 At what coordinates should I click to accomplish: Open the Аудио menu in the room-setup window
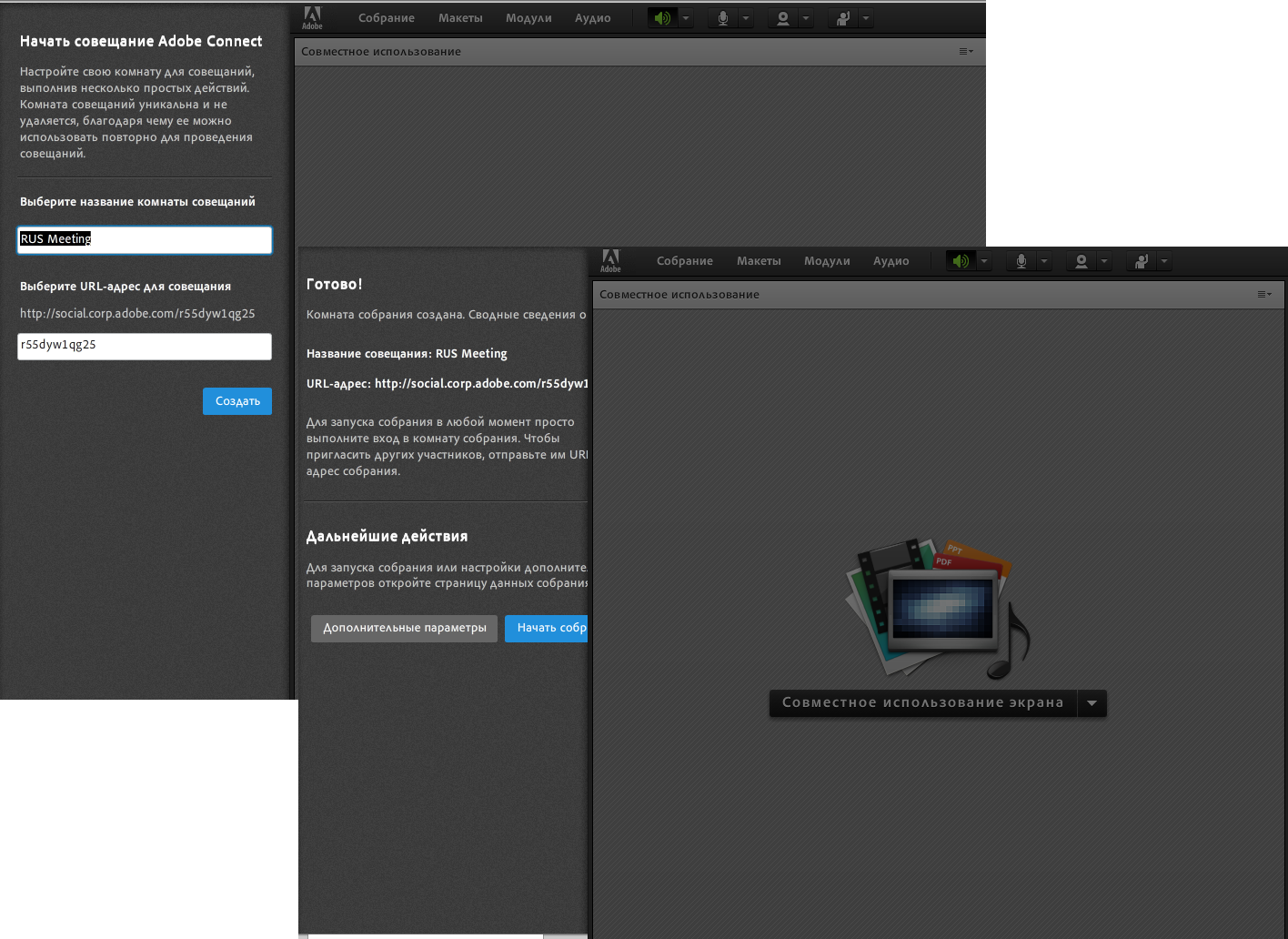pyautogui.click(x=593, y=18)
